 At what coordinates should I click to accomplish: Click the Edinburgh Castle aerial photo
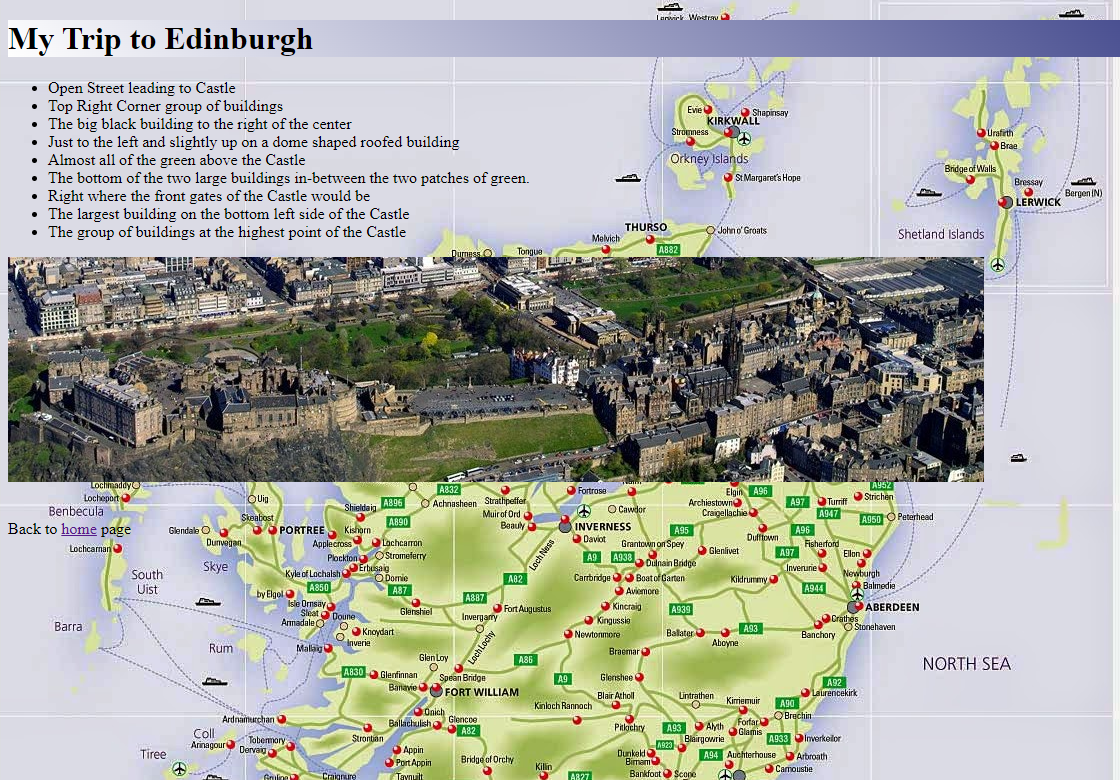point(496,369)
